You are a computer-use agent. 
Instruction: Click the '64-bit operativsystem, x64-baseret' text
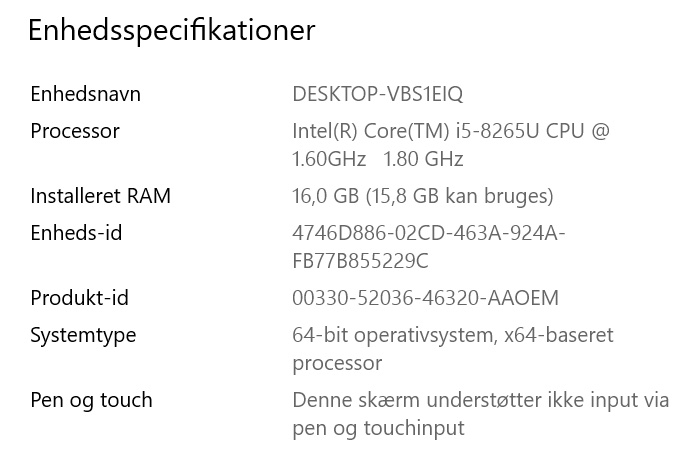(452, 335)
